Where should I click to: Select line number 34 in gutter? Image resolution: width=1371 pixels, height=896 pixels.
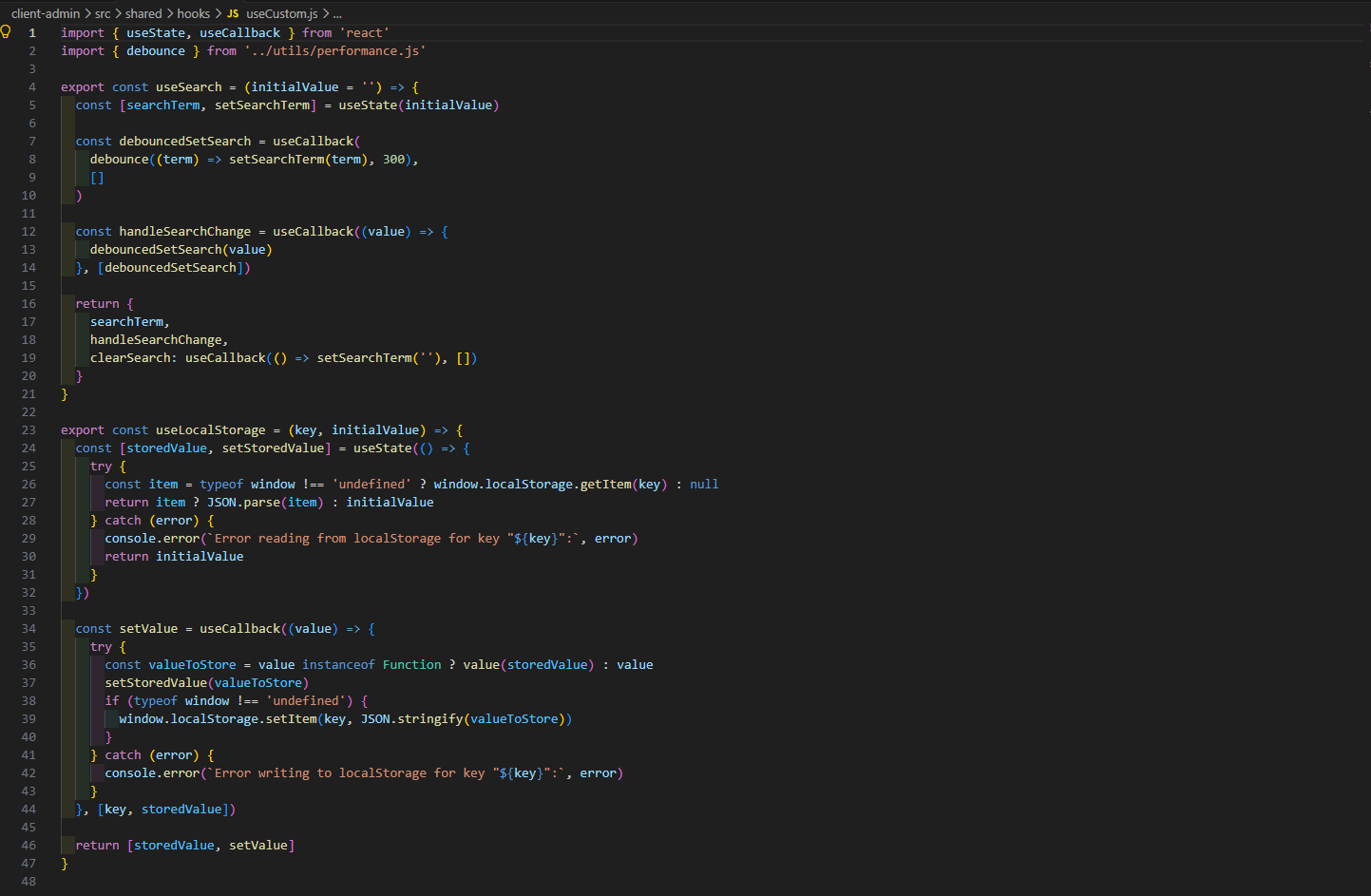(29, 628)
